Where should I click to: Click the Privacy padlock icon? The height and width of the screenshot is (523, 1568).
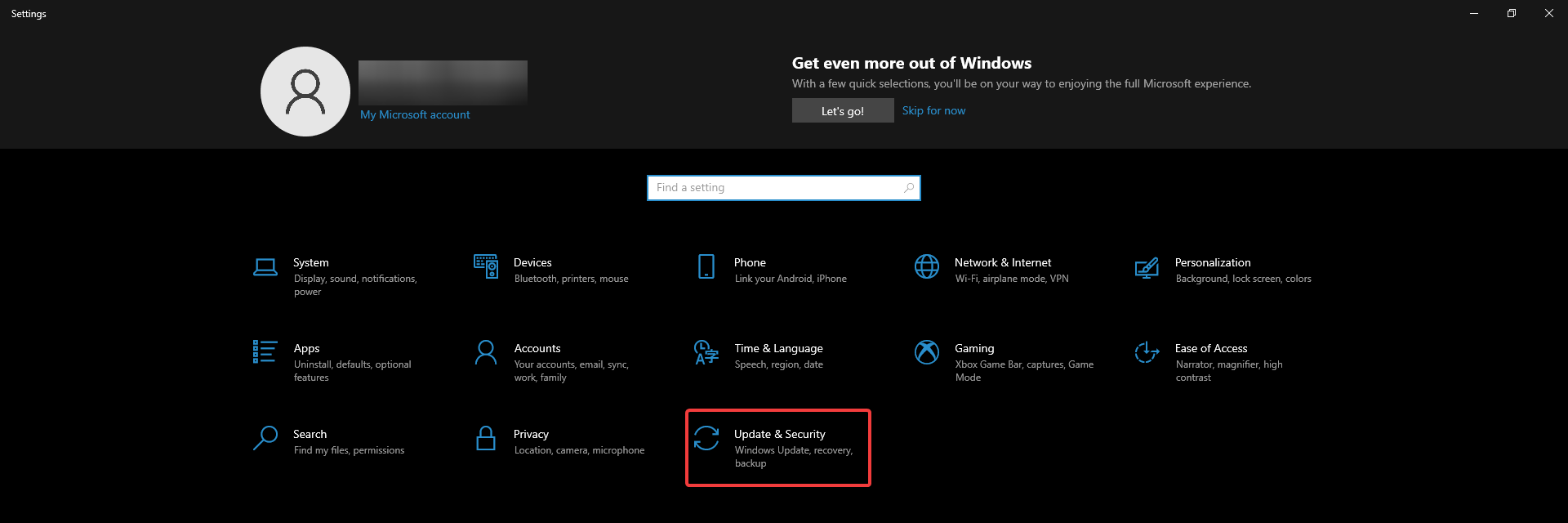(x=486, y=438)
